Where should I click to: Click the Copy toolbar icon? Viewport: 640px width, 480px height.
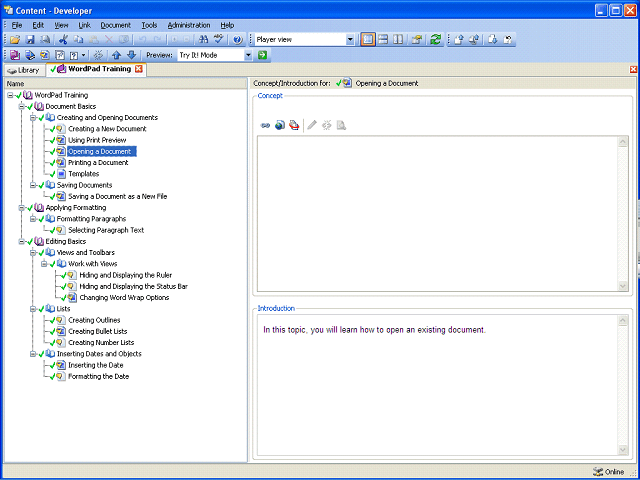pos(78,40)
